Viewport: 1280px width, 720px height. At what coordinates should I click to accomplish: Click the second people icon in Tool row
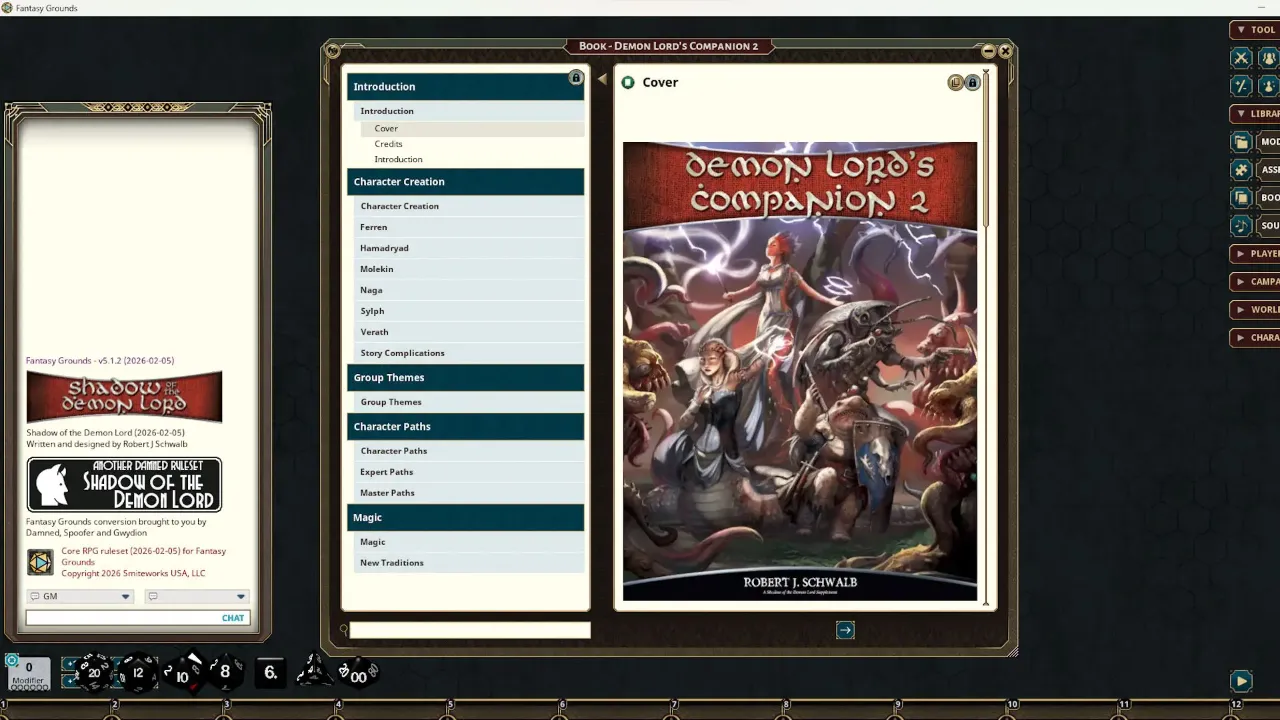(x=1269, y=86)
